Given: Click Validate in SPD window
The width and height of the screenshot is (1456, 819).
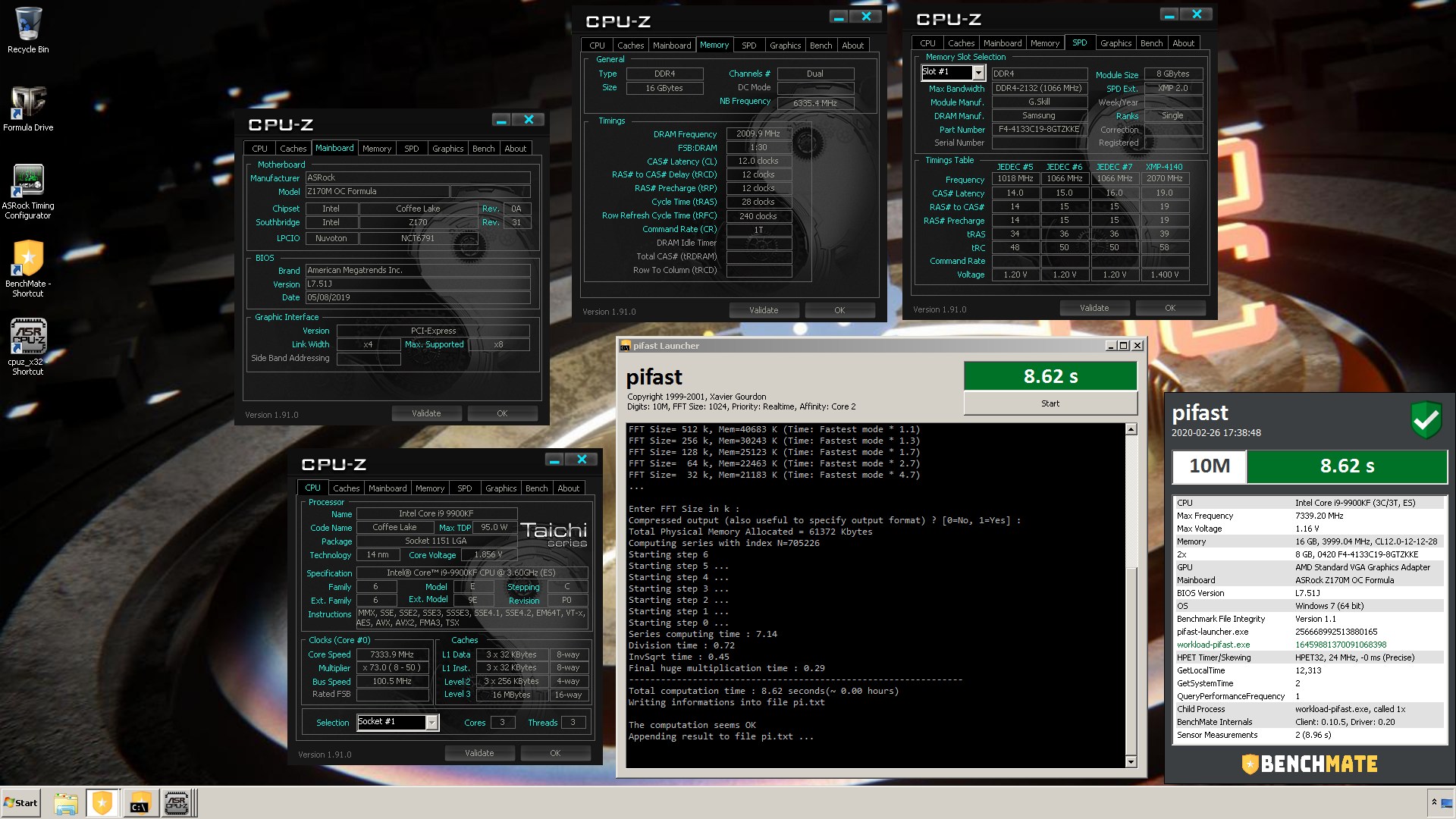Looking at the screenshot, I should point(1094,308).
